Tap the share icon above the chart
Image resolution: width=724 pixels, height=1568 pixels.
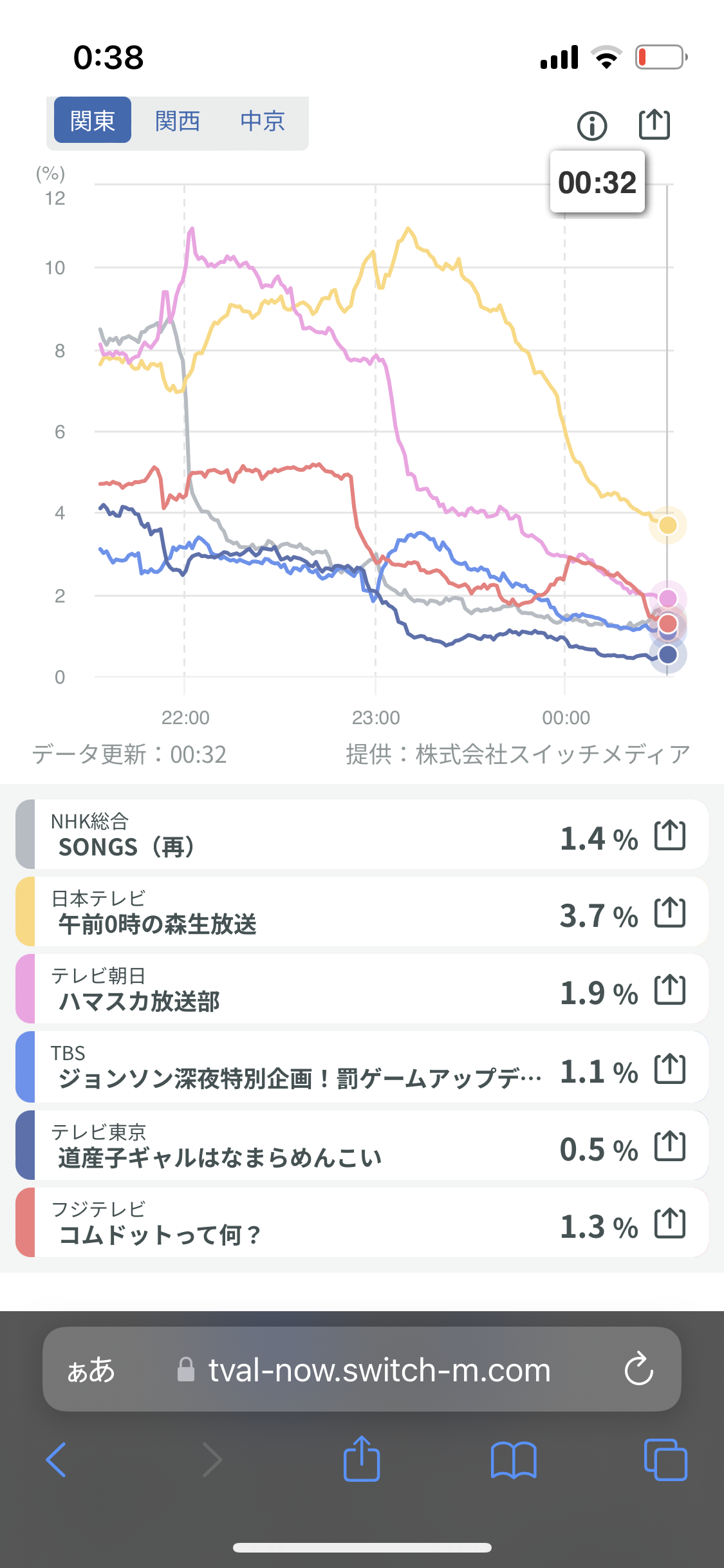click(654, 124)
